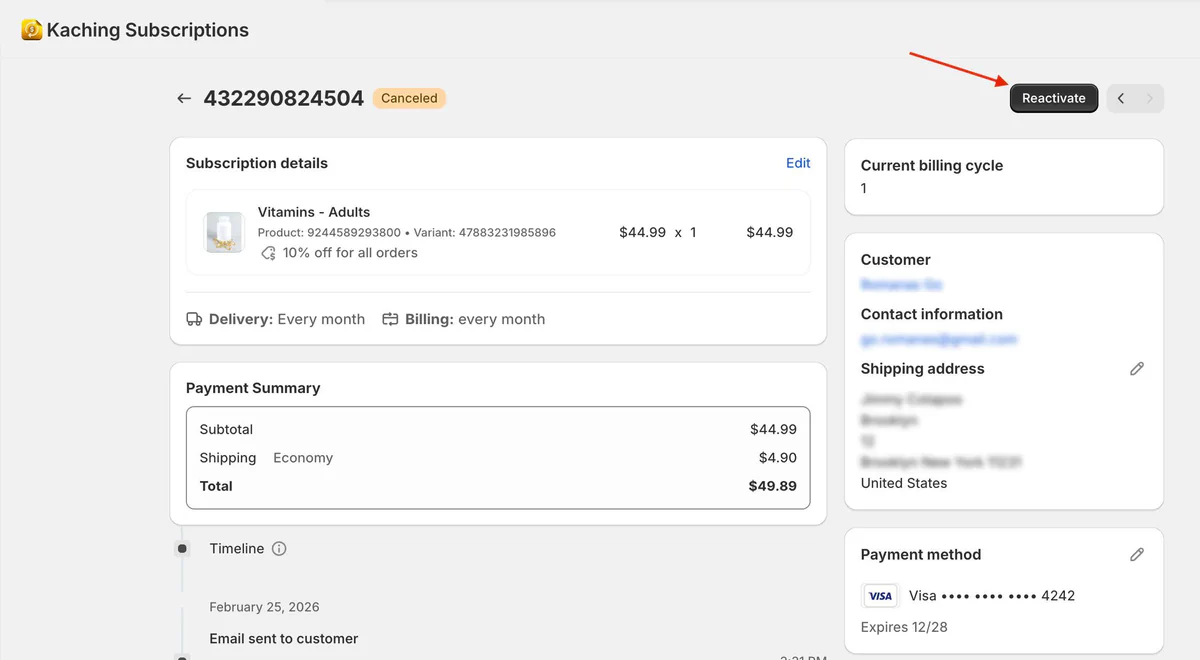This screenshot has height=660, width=1200.
Task: Click the Customer heading
Action: click(x=896, y=260)
